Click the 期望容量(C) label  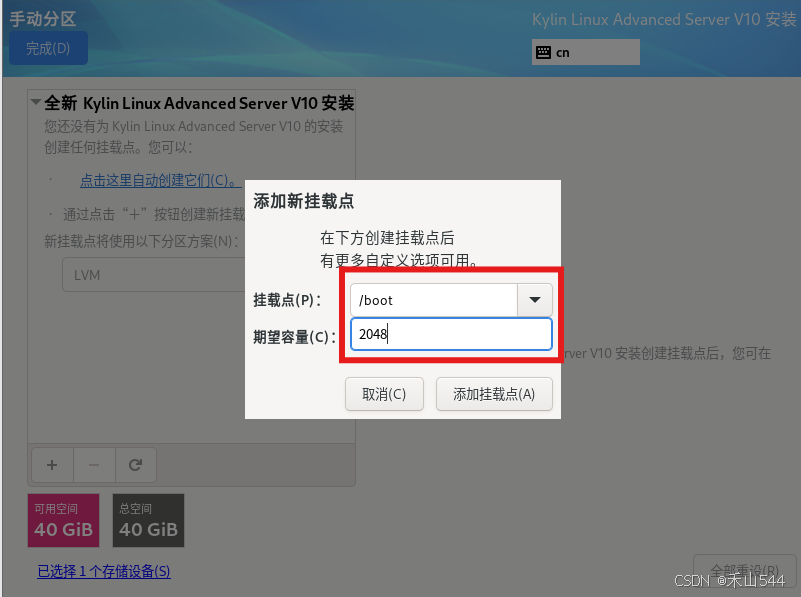(x=294, y=337)
